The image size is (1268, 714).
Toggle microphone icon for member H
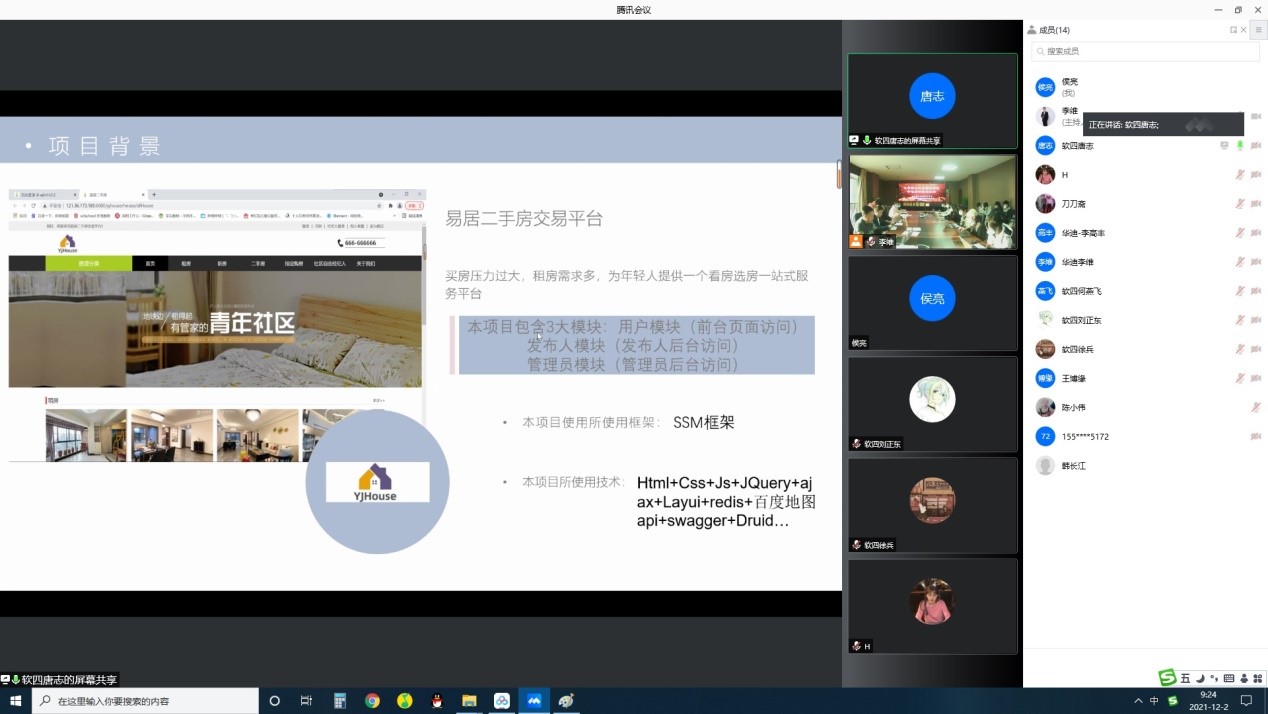(x=1240, y=175)
